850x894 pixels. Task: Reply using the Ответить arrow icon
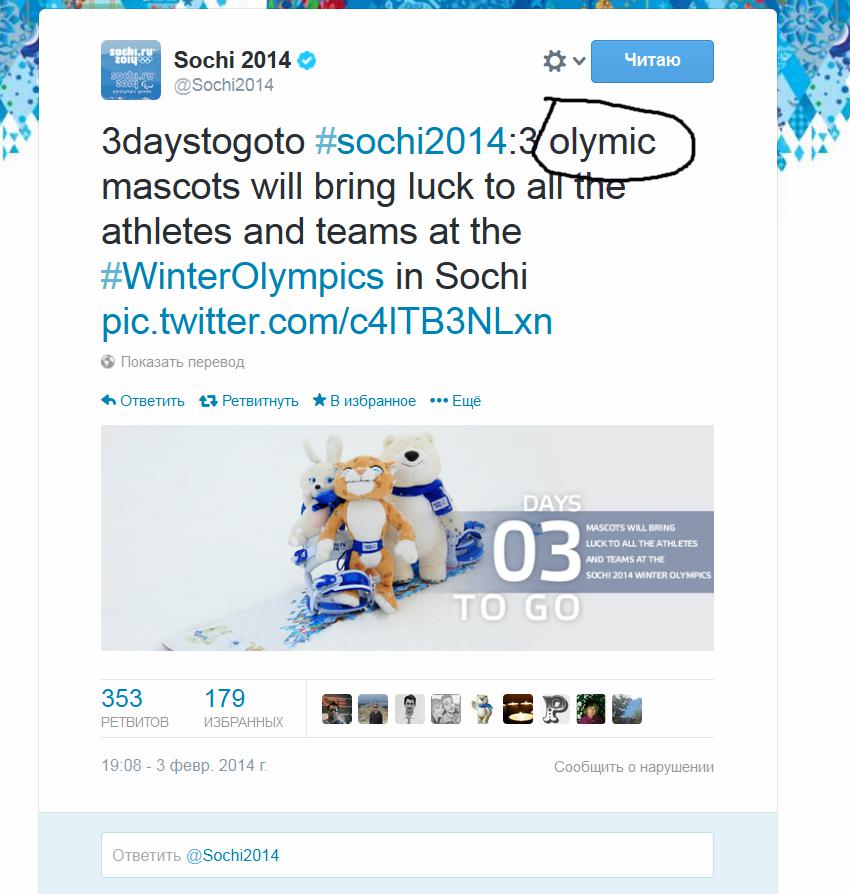(108, 400)
